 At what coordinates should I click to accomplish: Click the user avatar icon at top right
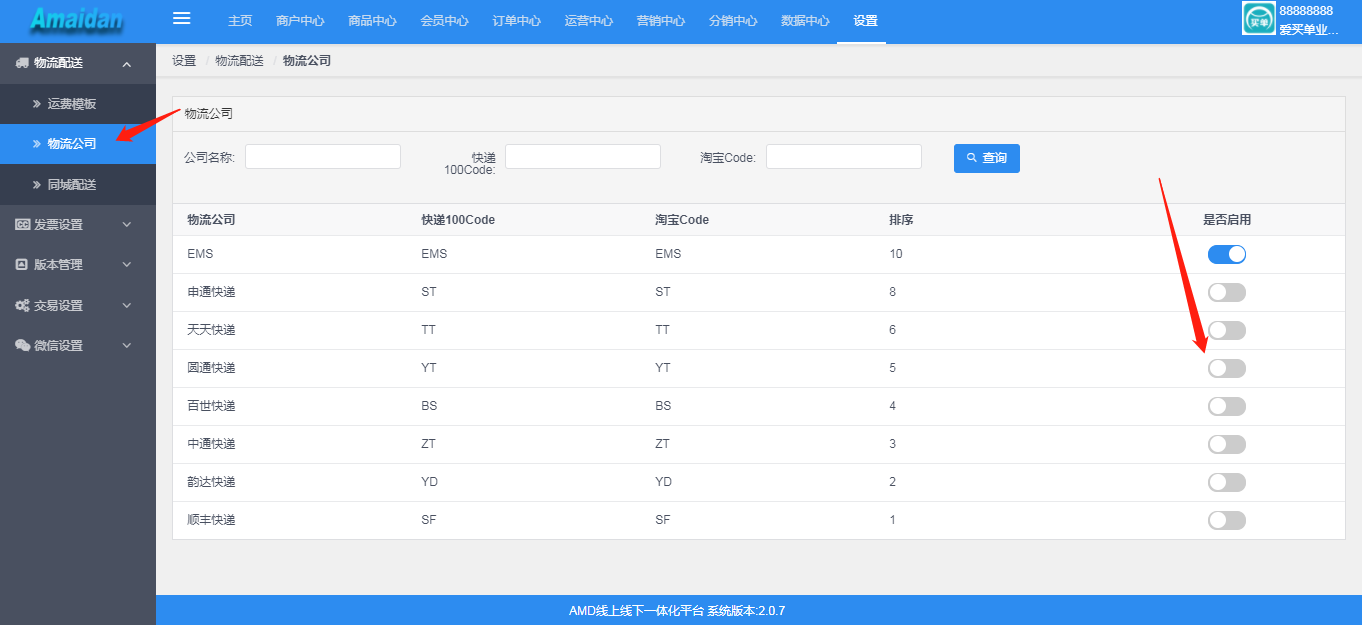pos(1258,18)
